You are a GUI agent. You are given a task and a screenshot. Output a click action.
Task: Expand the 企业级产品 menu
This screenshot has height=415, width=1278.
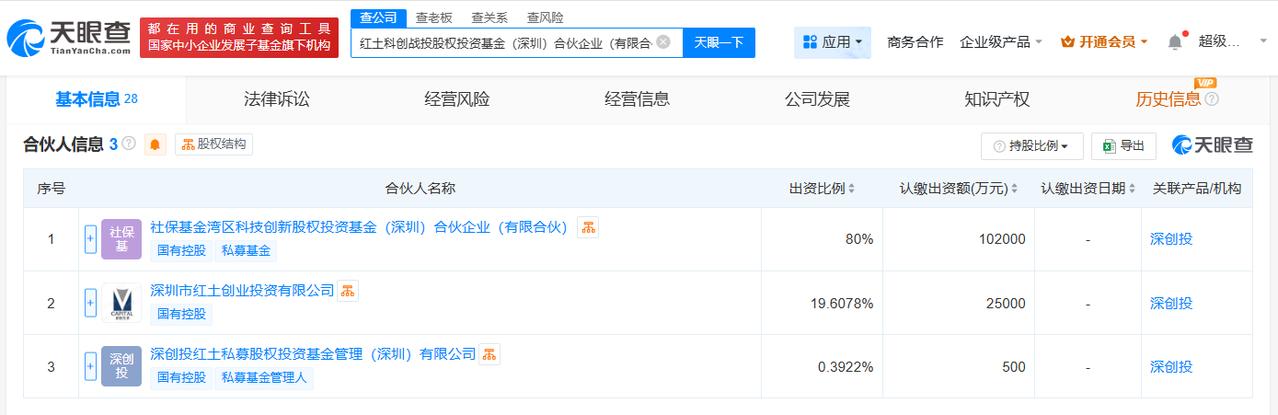click(1001, 42)
